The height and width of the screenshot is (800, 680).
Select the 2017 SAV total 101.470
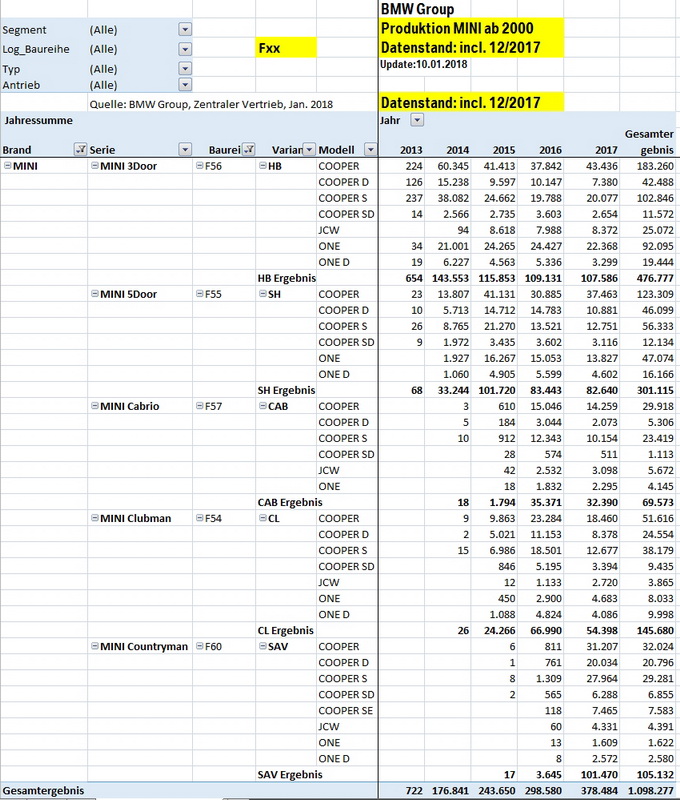click(599, 774)
